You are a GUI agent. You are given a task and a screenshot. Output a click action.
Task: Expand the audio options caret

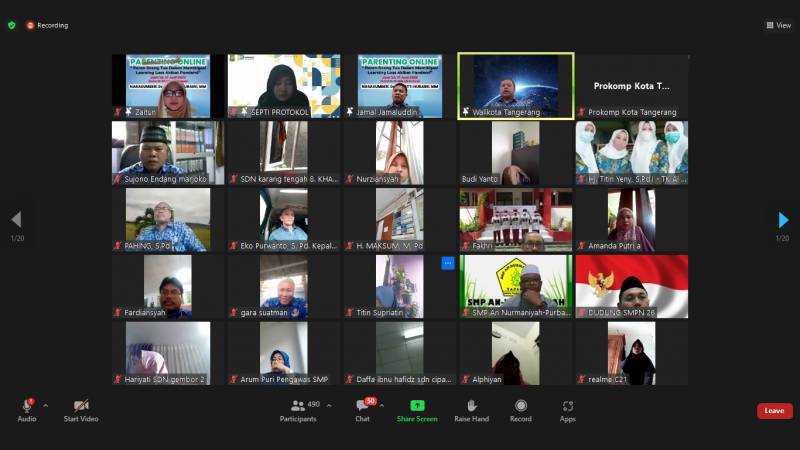click(46, 406)
